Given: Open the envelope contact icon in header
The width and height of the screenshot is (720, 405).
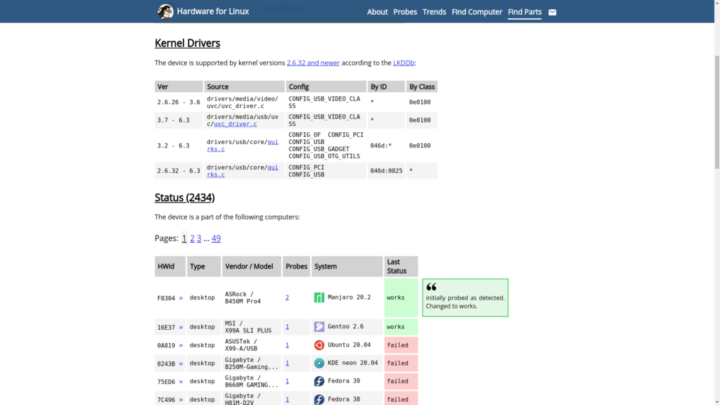Looking at the screenshot, I should [x=553, y=12].
